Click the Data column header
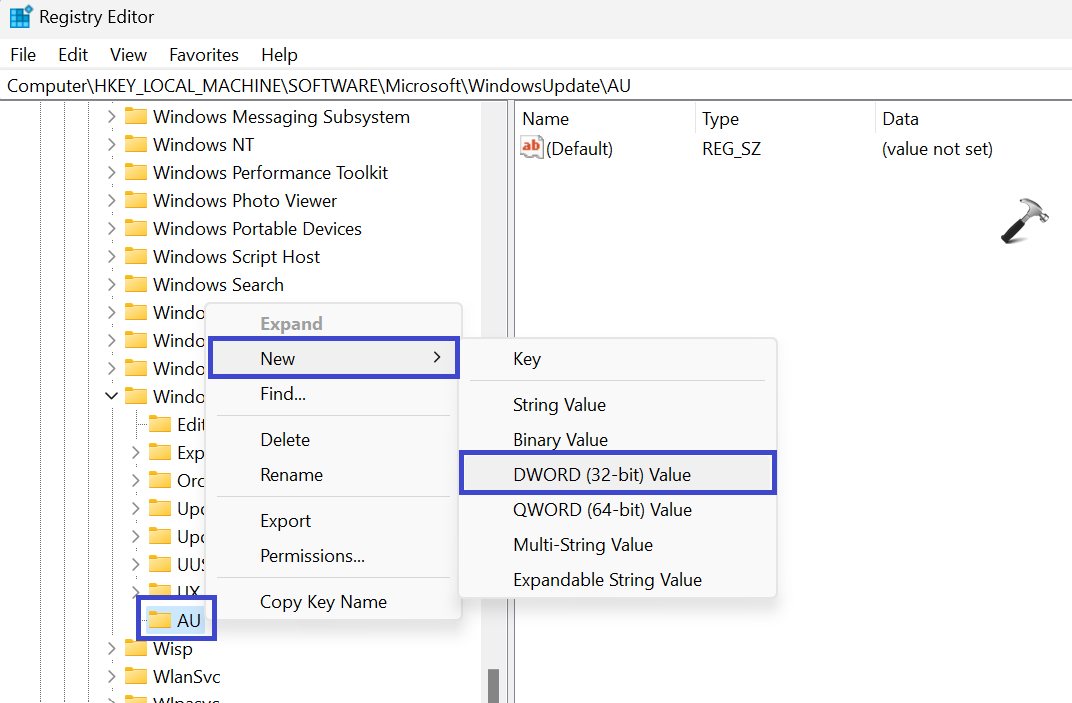The width and height of the screenshot is (1072, 703). 900,119
